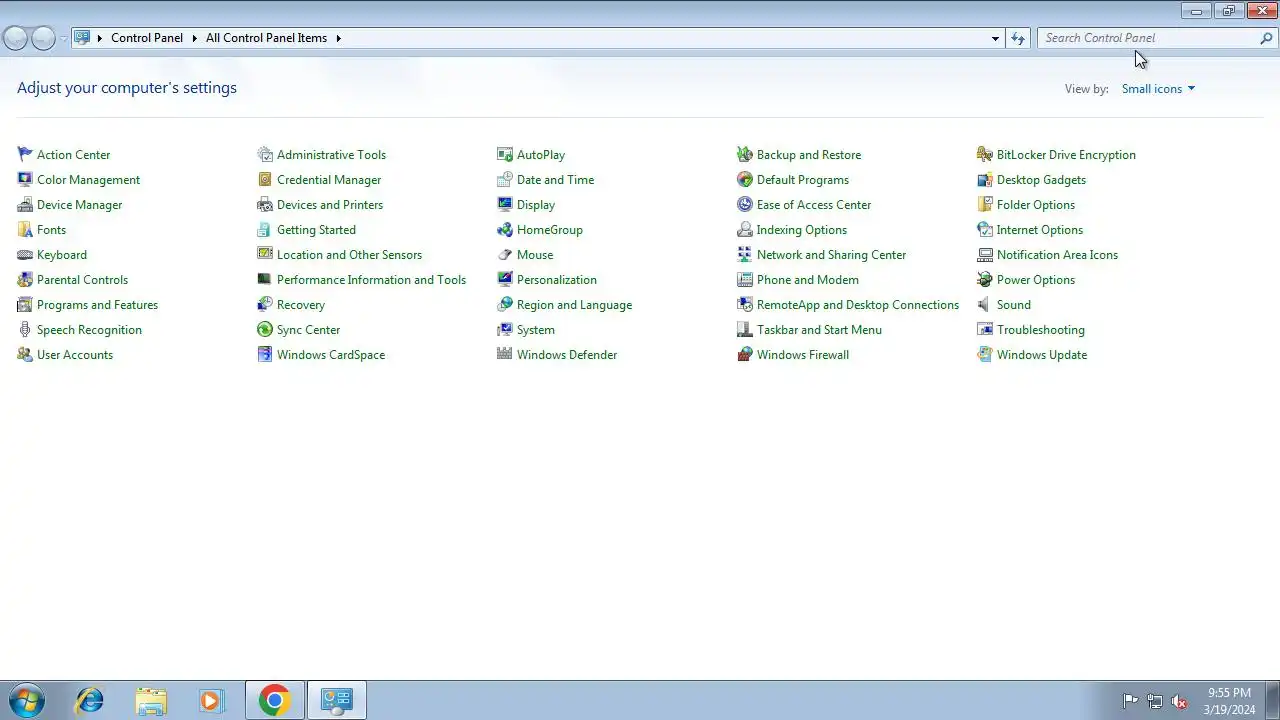Open Desktop Gadgets
The height and width of the screenshot is (720, 1280).
pyautogui.click(x=1041, y=179)
